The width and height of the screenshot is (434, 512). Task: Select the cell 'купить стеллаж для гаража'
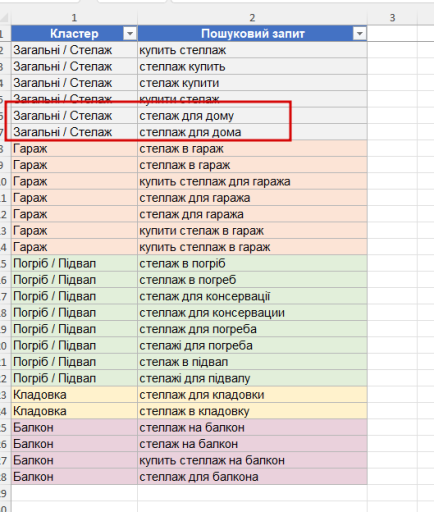[x=252, y=181]
